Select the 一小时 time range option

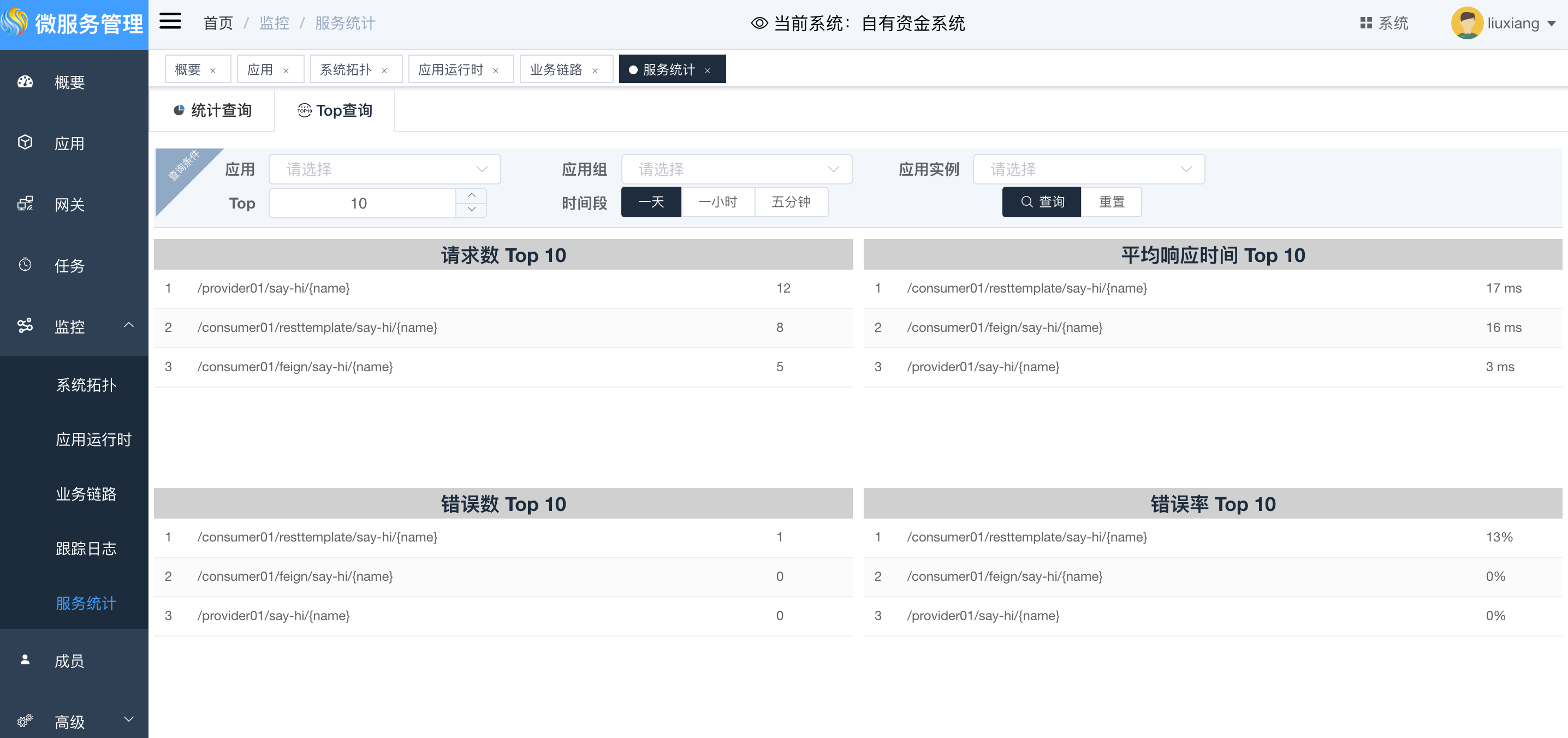(717, 202)
